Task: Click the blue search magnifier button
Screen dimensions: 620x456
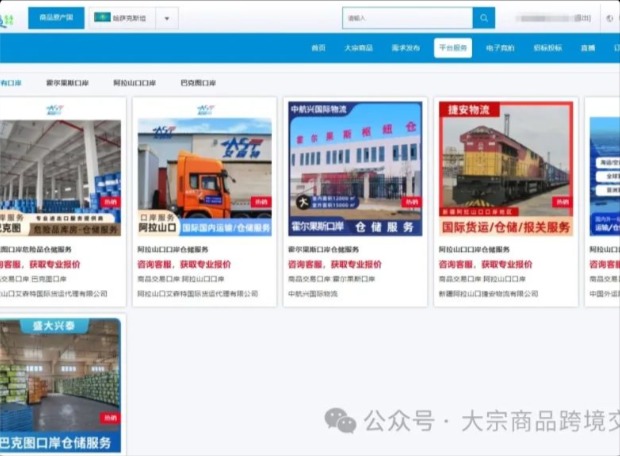Action: click(x=484, y=18)
